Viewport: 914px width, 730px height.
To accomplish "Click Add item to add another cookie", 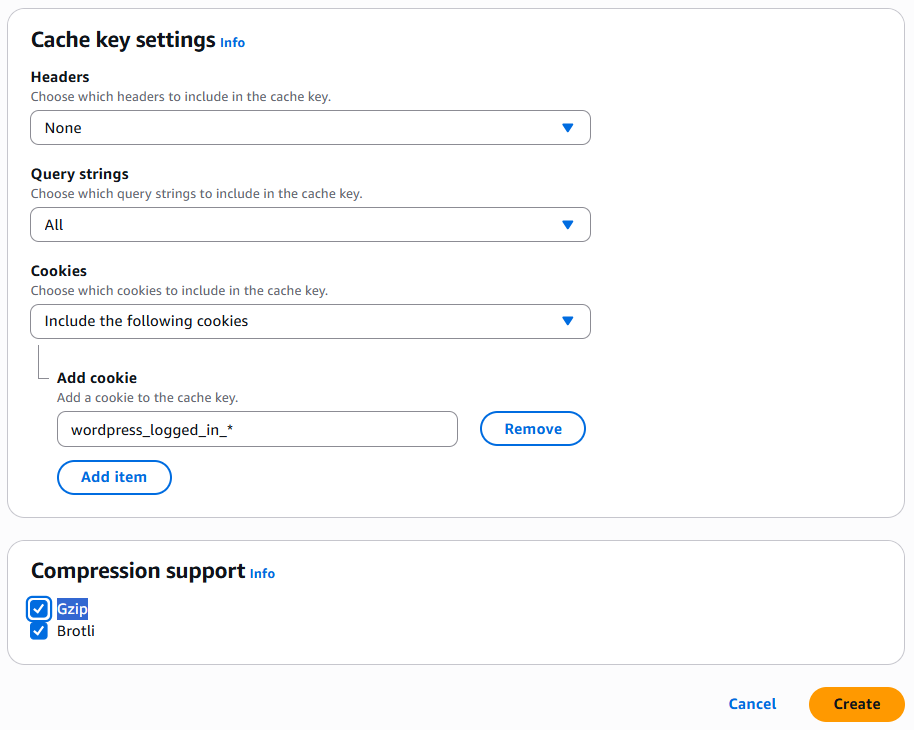I will (x=114, y=477).
